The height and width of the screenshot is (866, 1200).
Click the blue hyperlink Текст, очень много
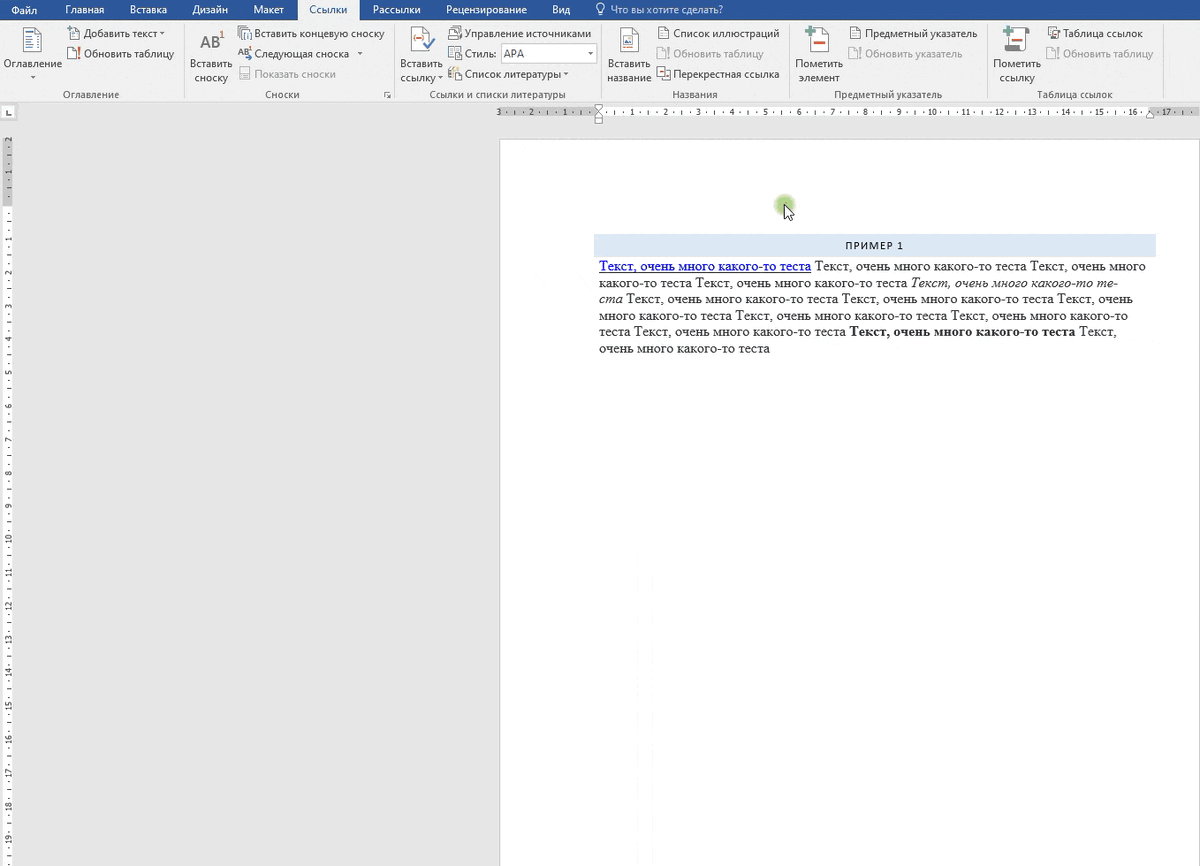[705, 266]
